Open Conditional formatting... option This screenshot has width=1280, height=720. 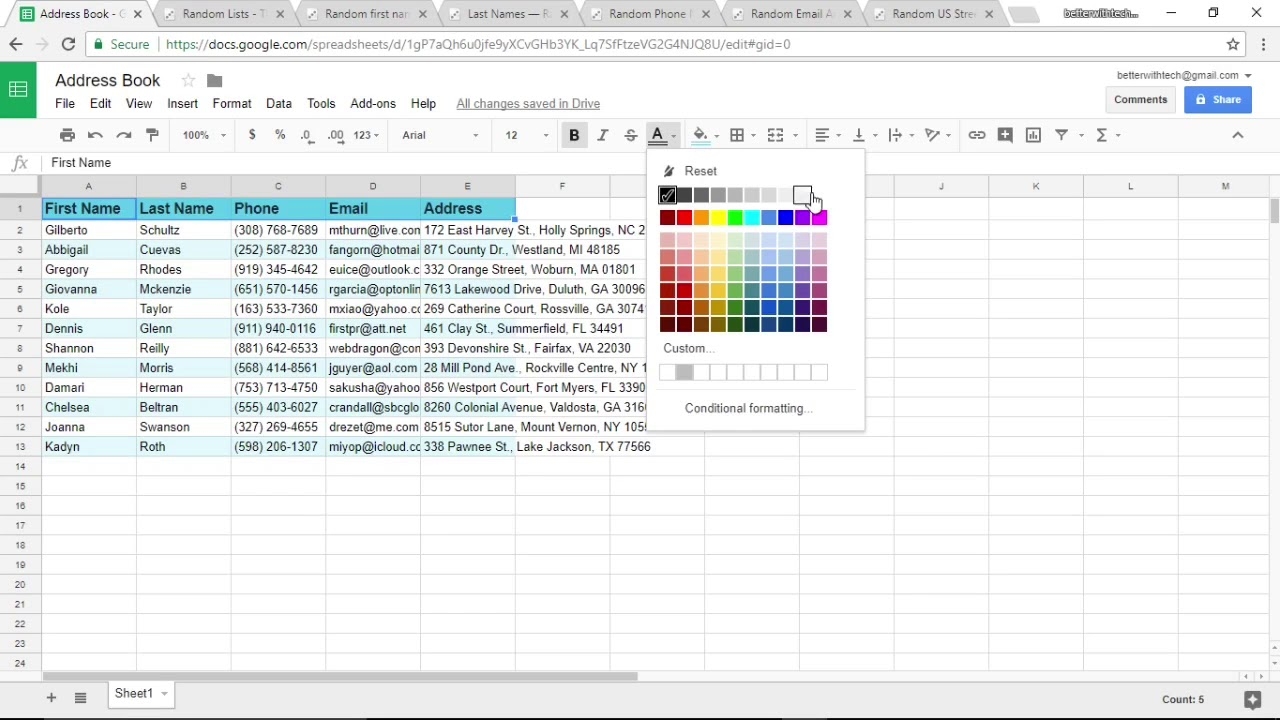(748, 408)
